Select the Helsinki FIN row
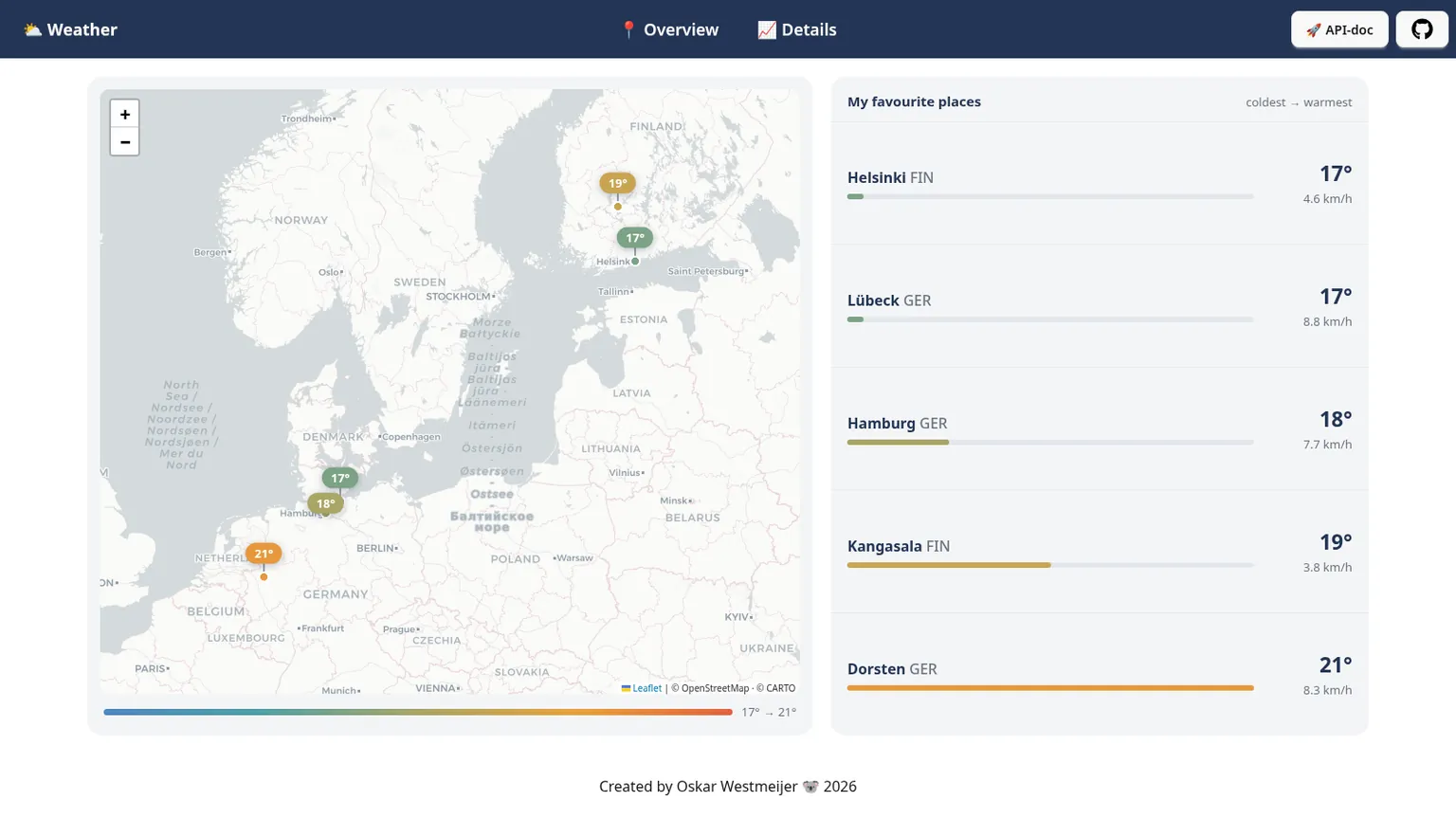The image size is (1456, 819). pyautogui.click(x=1100, y=184)
